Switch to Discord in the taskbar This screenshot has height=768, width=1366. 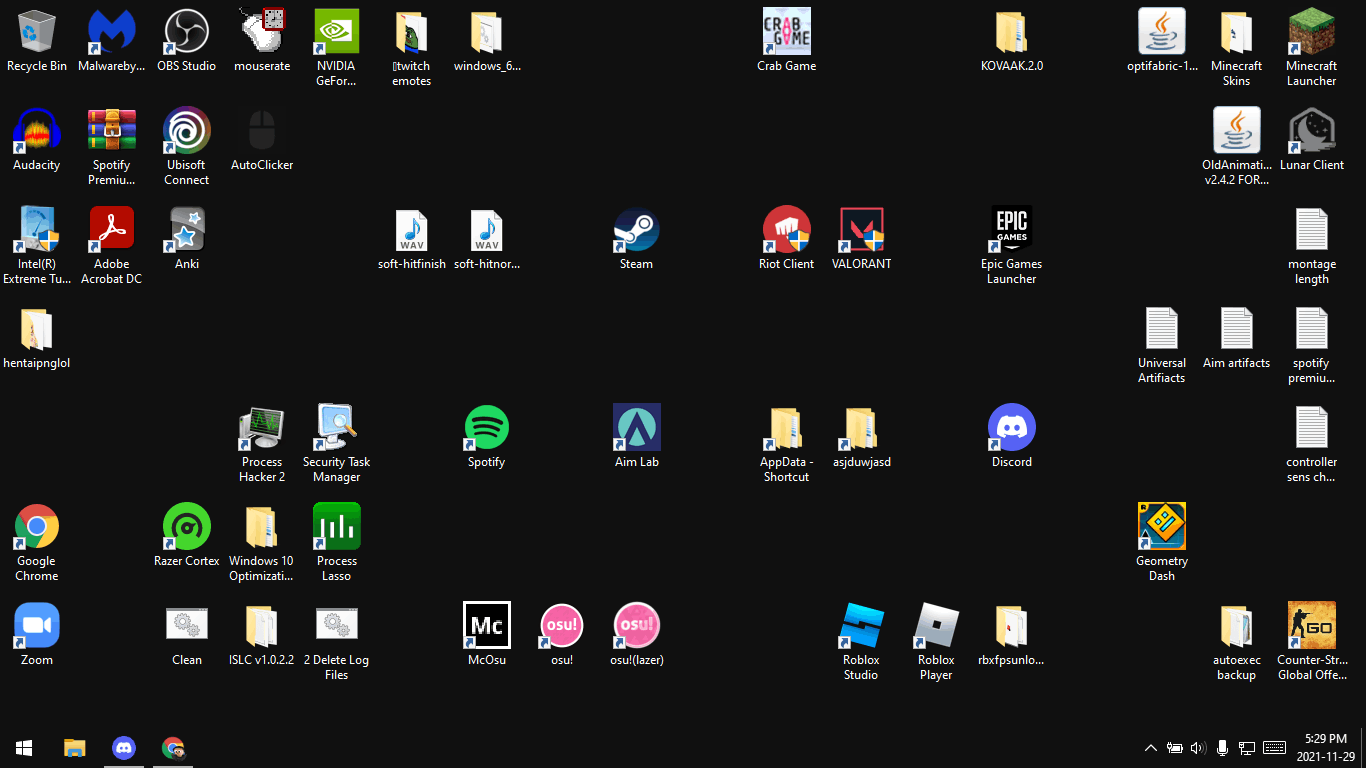click(124, 747)
